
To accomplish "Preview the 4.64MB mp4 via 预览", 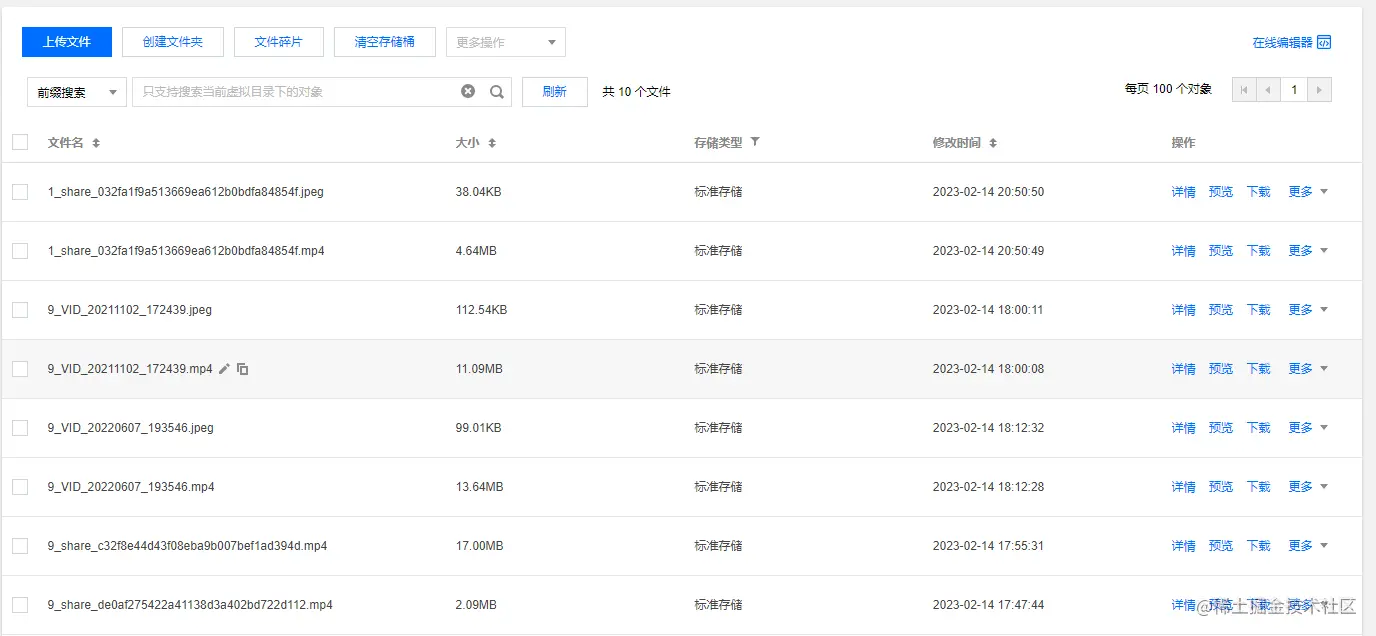I will [1221, 251].
